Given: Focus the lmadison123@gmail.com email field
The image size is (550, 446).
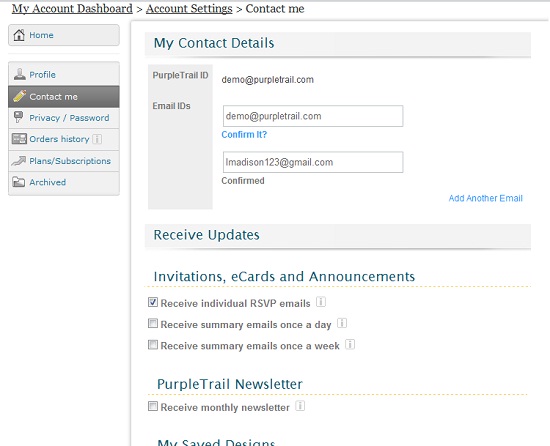Looking at the screenshot, I should 313,162.
